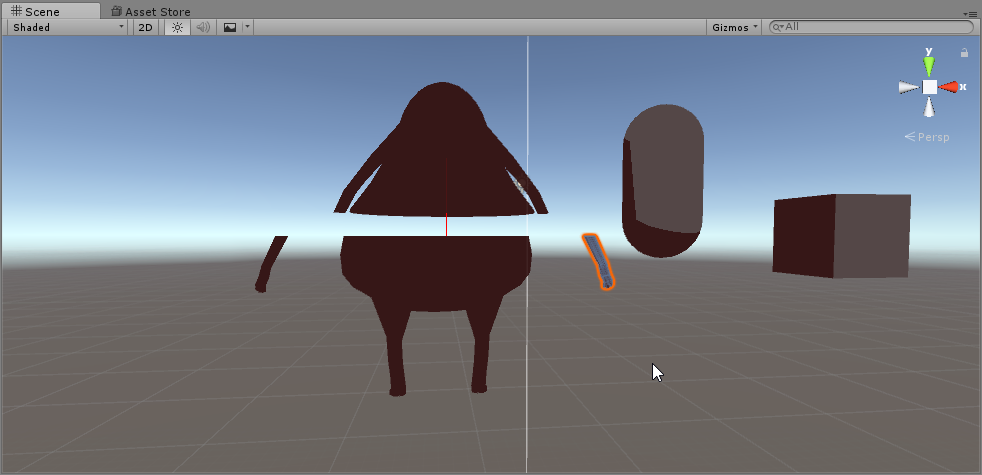This screenshot has height=475, width=982.
Task: Select the detached arm piece
Action: click(x=270, y=264)
